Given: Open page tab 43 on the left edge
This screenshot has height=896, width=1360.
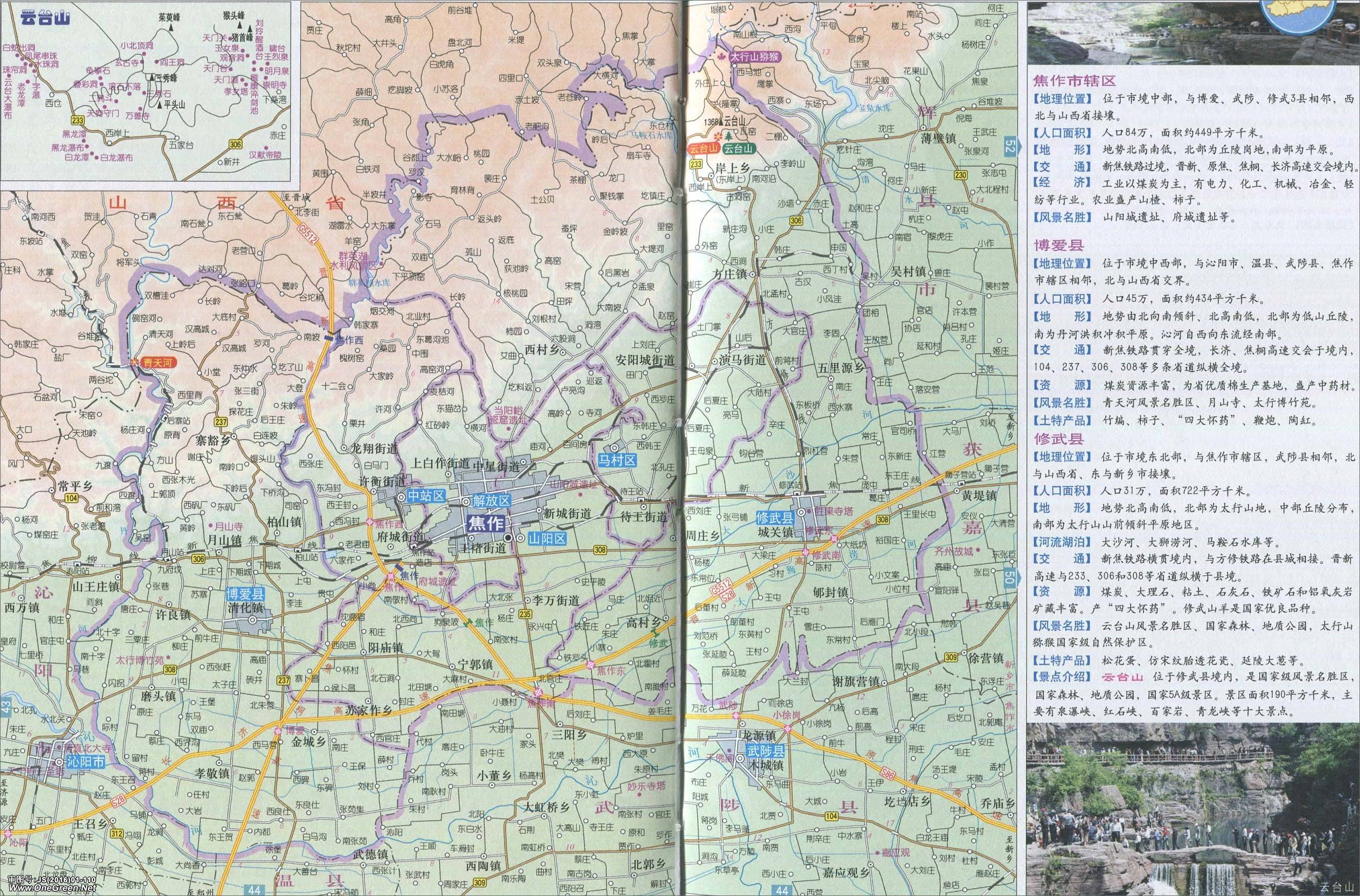Looking at the screenshot, I should 6,707.
